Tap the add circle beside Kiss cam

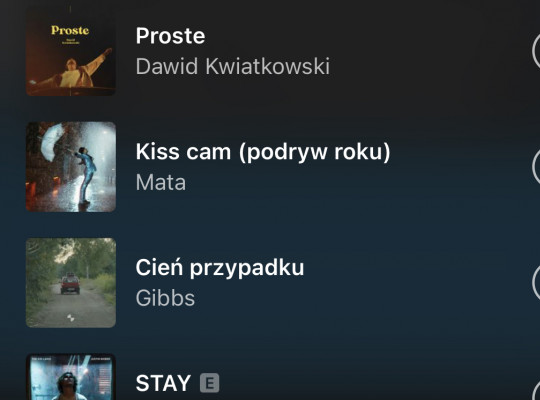click(x=536, y=167)
